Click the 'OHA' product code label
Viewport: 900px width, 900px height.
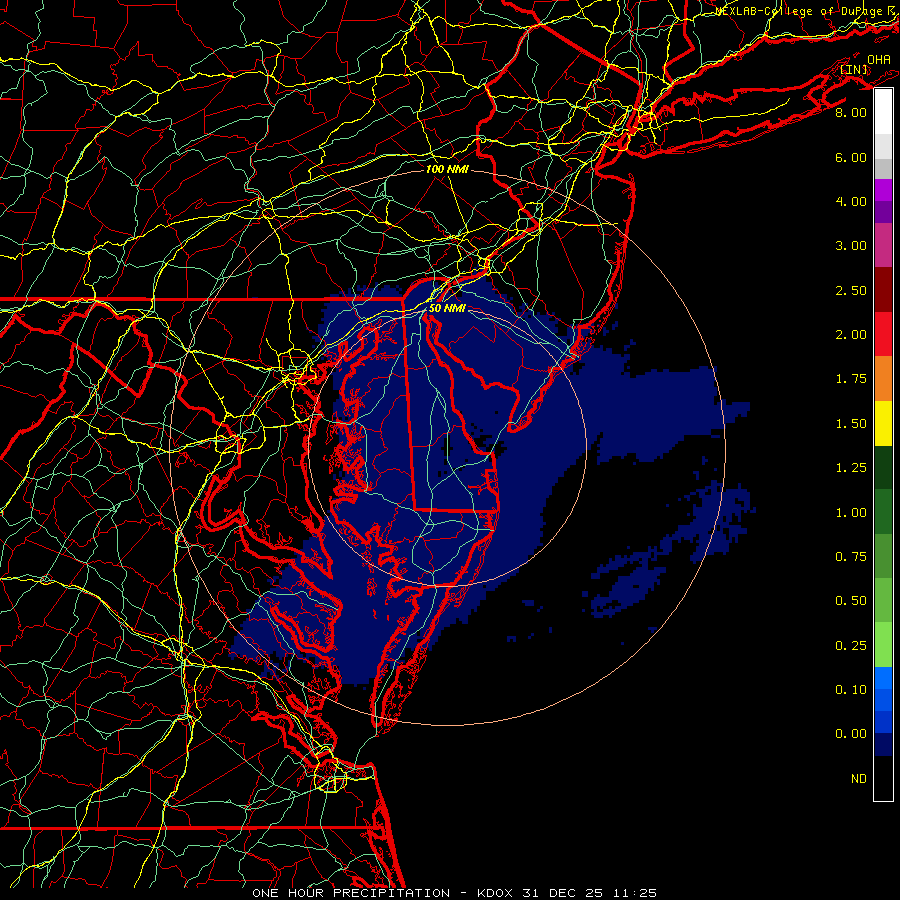(x=879, y=60)
